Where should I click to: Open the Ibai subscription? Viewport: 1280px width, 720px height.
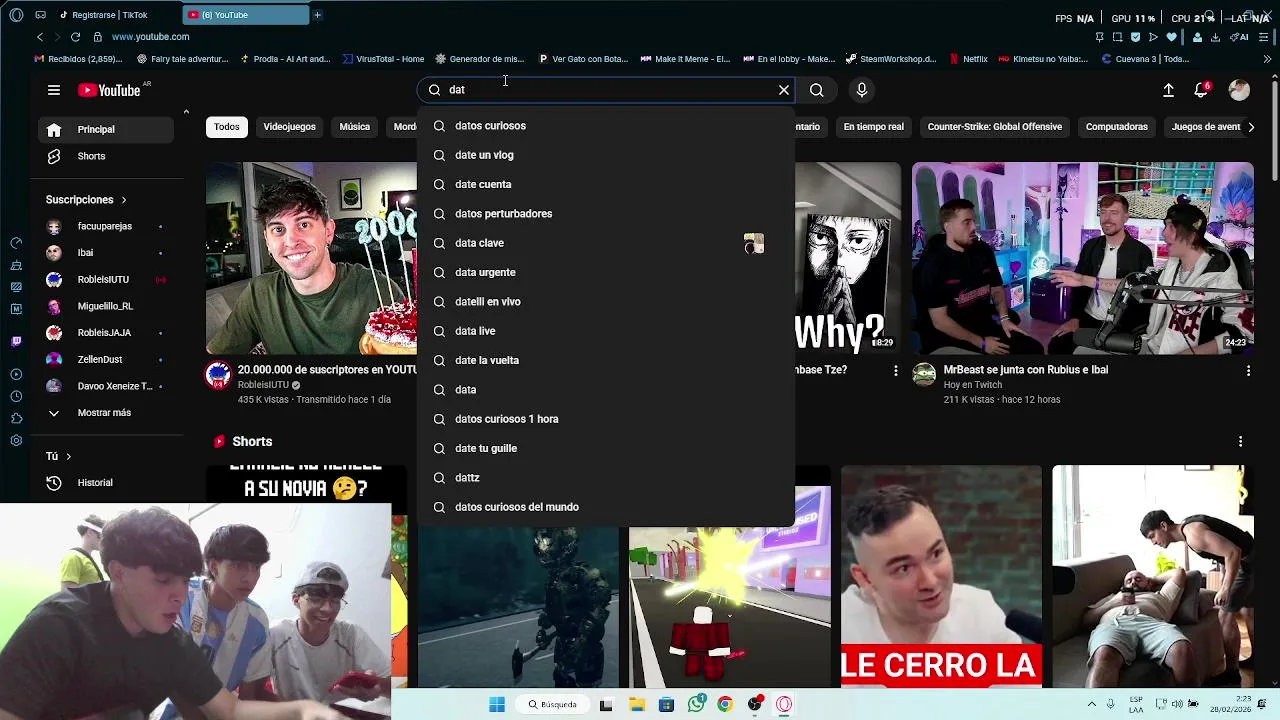click(106, 253)
